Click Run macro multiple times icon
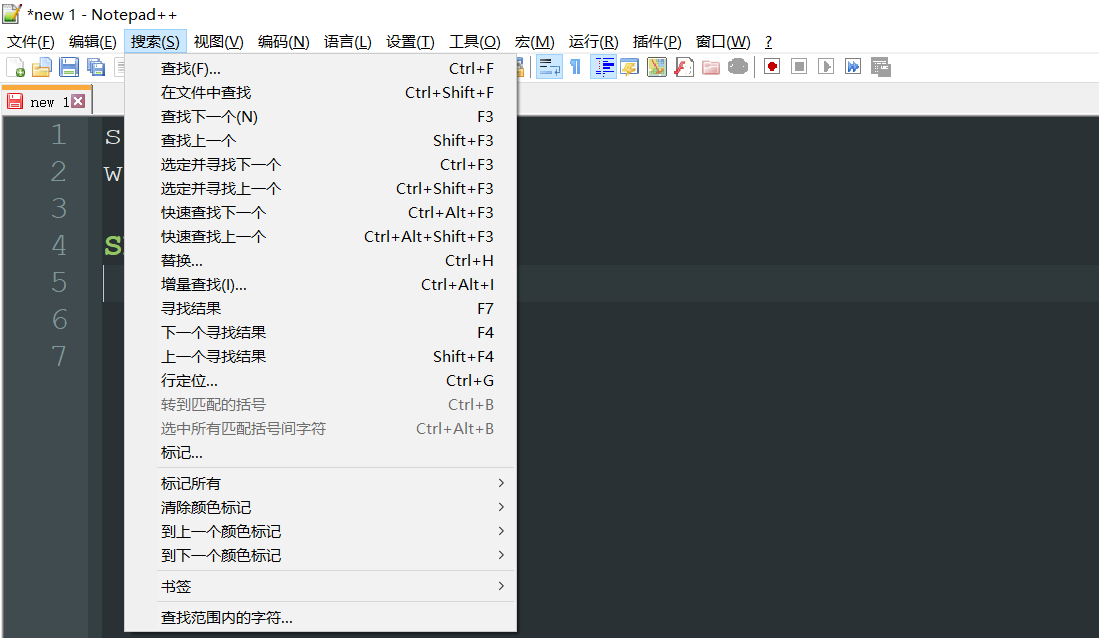Screen dimensions: 1099x638 (x=852, y=67)
